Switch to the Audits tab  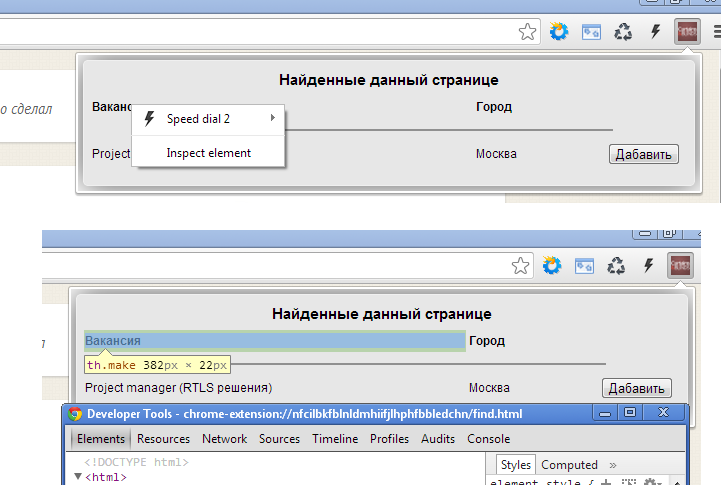[x=438, y=439]
